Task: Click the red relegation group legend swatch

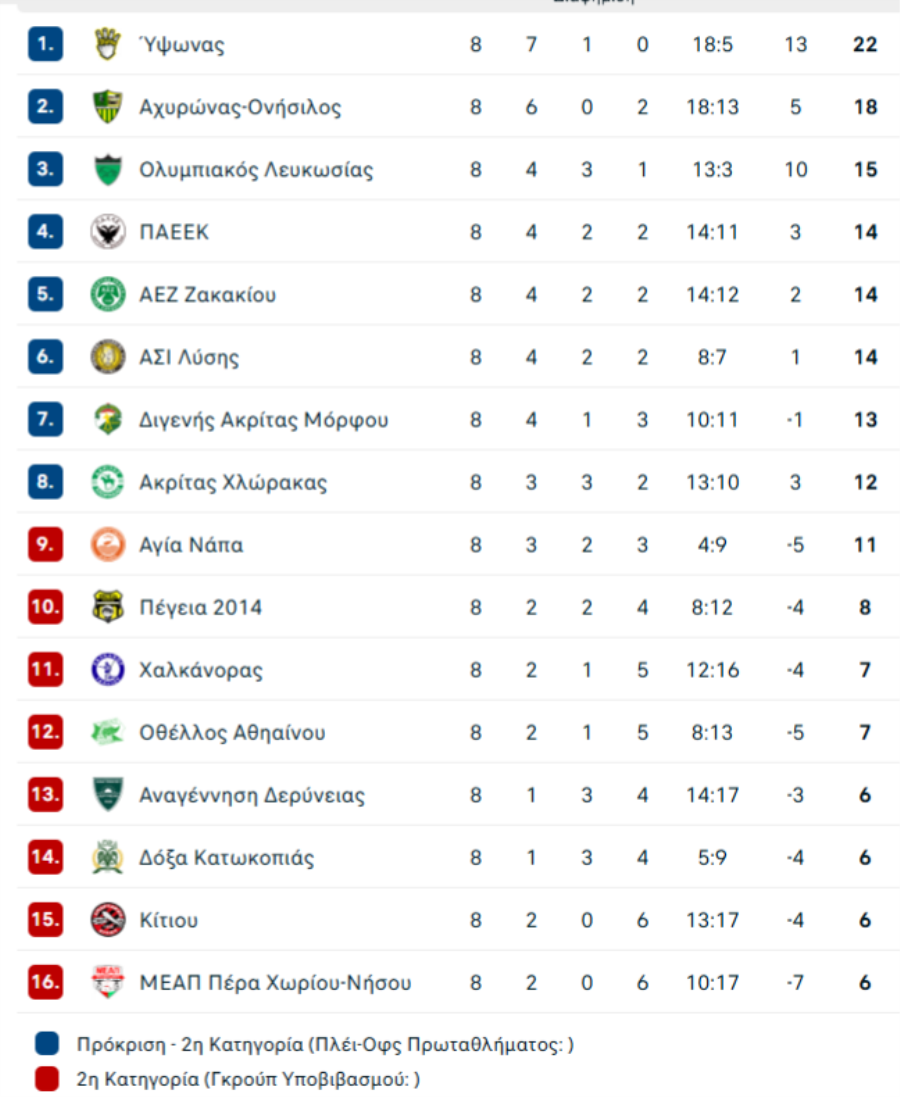Action: (47, 1078)
